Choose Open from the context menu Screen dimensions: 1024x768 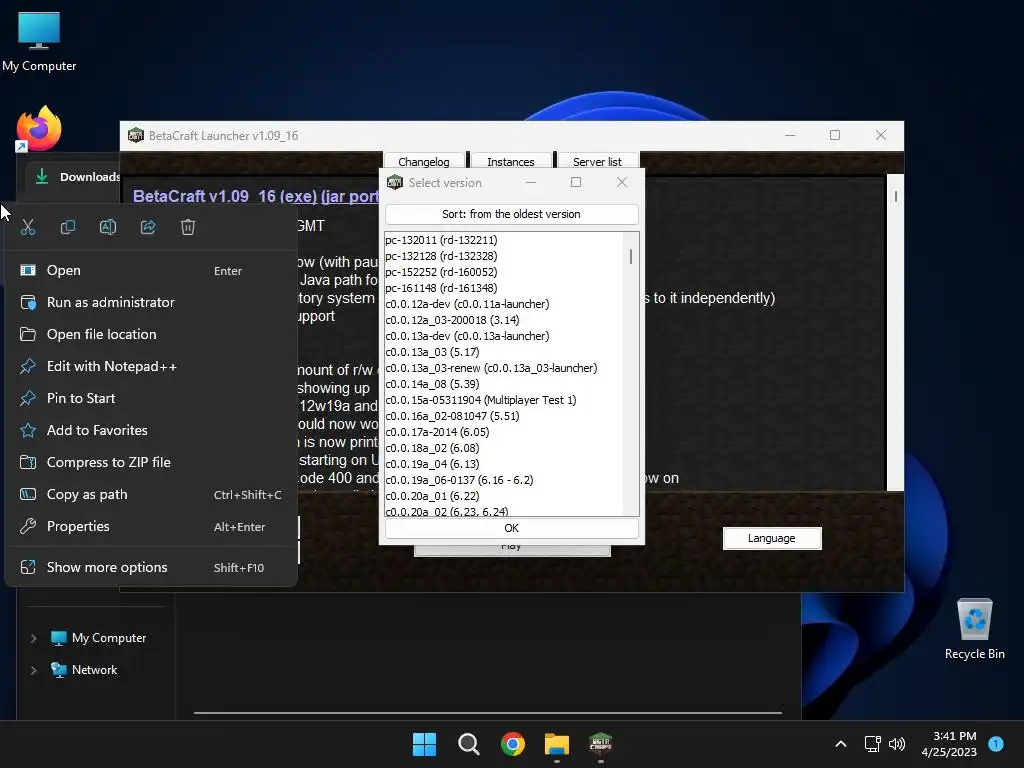pyautogui.click(x=151, y=270)
